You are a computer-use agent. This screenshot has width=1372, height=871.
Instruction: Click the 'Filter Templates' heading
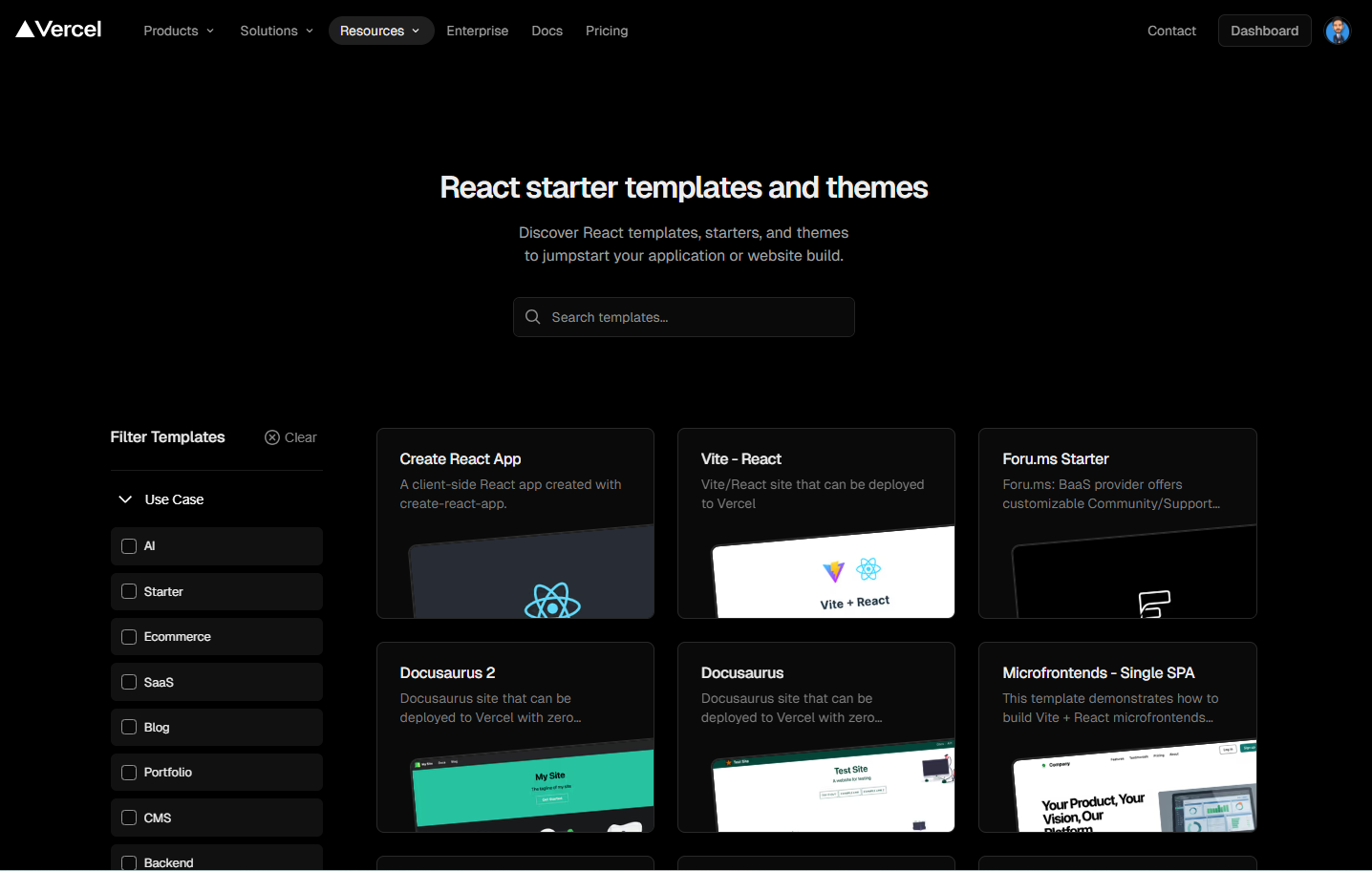coord(167,437)
